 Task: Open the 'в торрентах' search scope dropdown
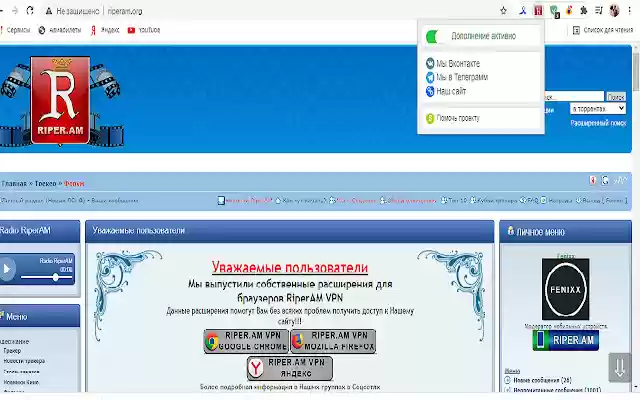coord(598,109)
